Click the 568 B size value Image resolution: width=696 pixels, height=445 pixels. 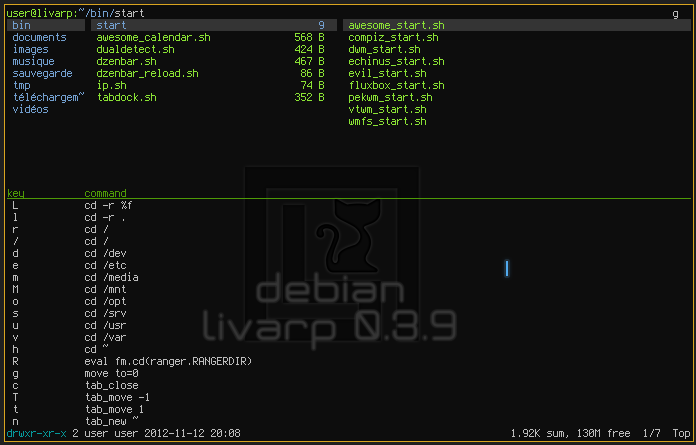tap(309, 37)
